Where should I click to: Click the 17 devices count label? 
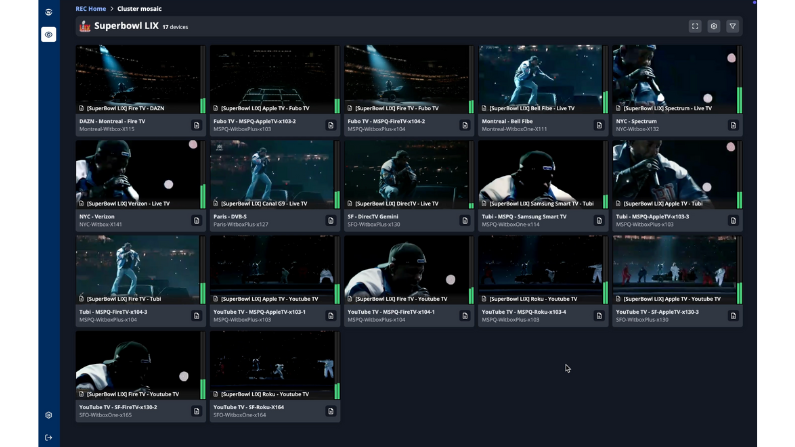pos(175,27)
